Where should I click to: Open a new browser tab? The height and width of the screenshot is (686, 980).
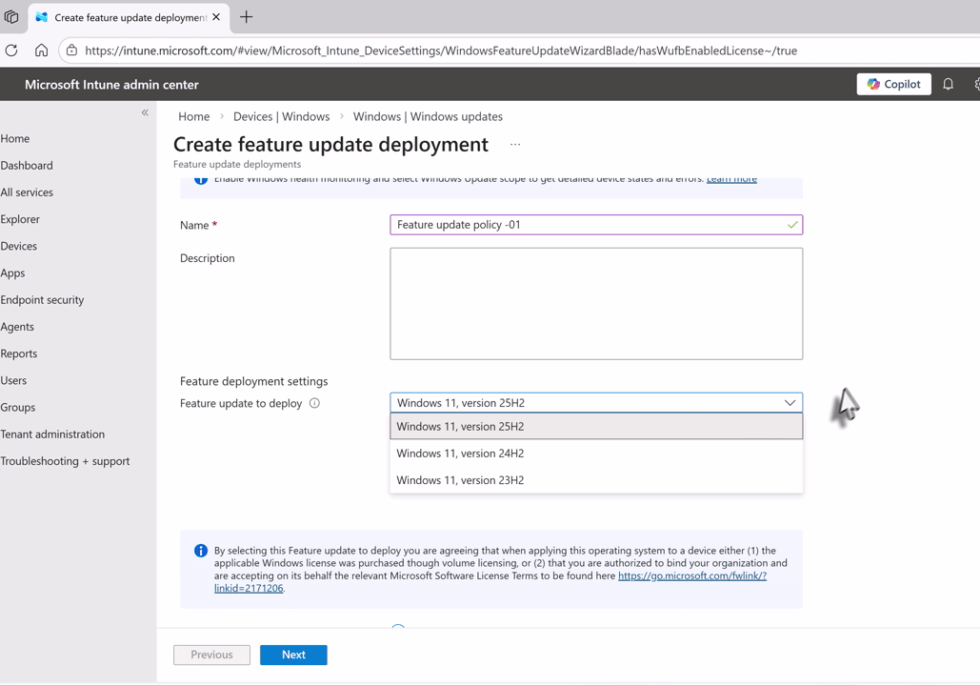coord(246,17)
